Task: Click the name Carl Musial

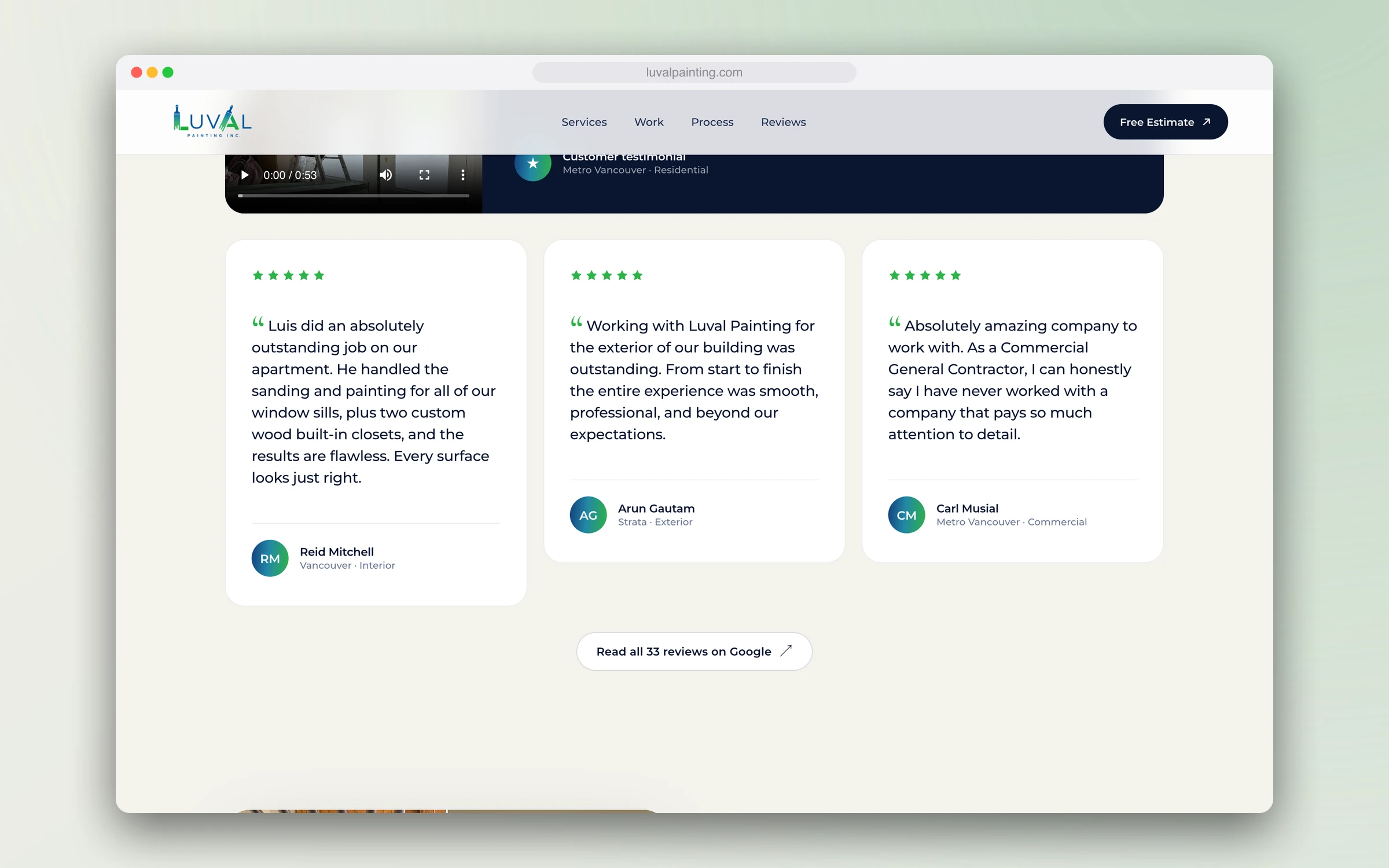Action: point(967,509)
